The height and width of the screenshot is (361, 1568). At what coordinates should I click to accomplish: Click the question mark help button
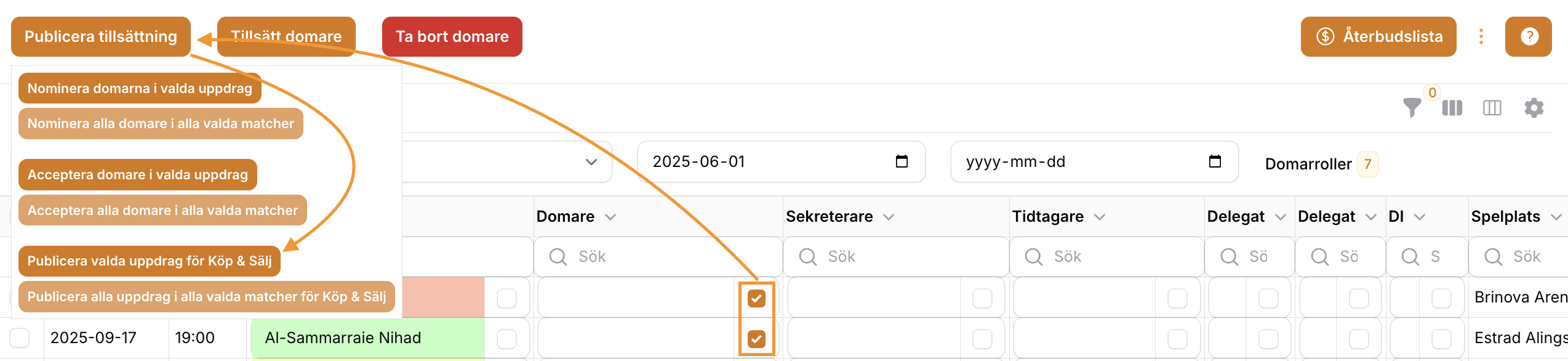[x=1529, y=36]
